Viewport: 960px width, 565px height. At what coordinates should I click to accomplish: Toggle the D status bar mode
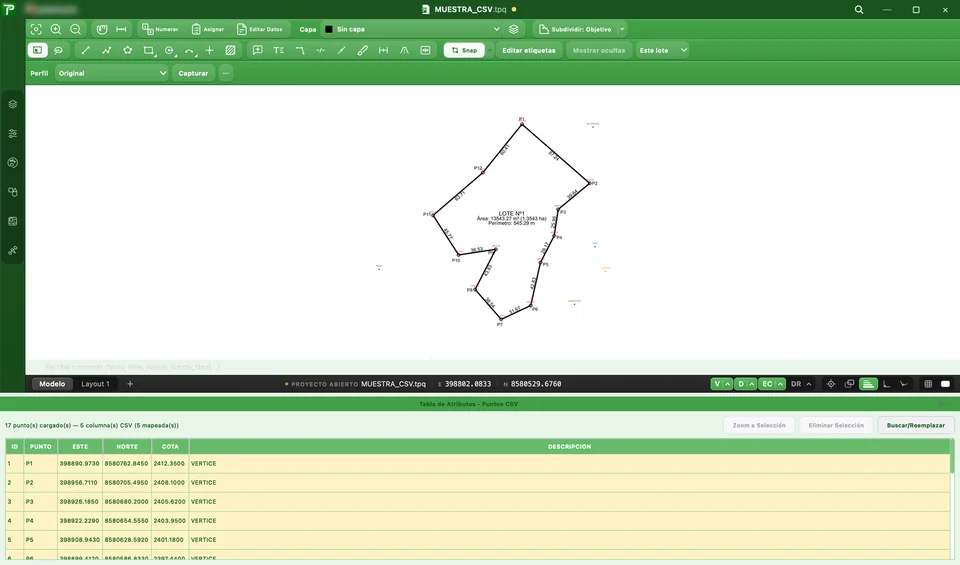pos(741,384)
